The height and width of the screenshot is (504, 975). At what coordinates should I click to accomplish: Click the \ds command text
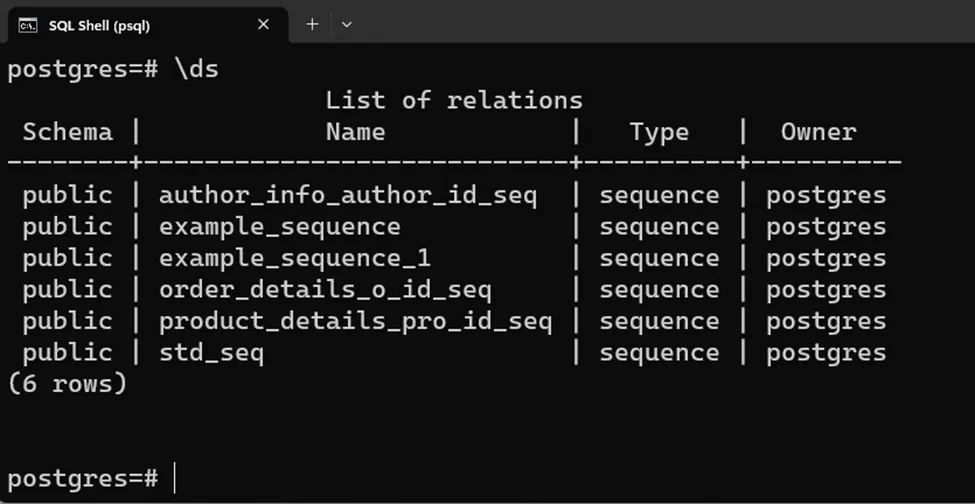[x=196, y=69]
